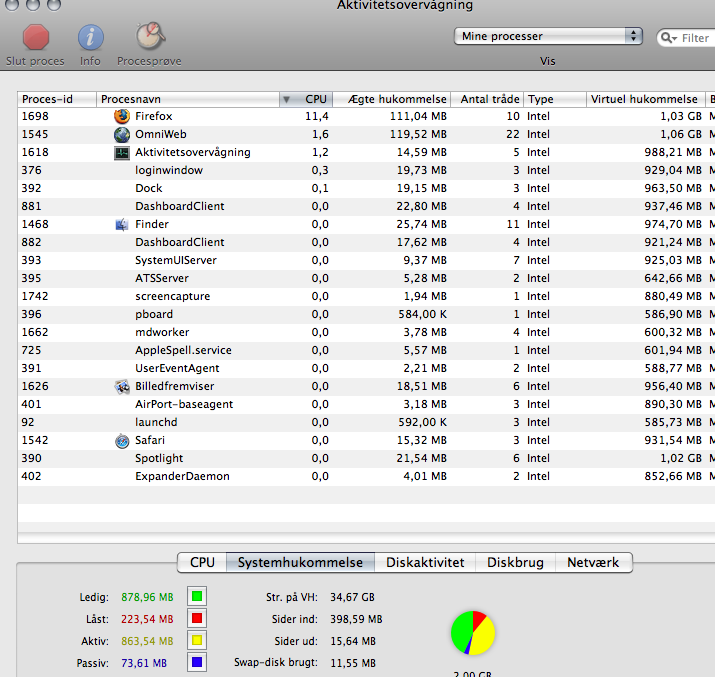Click the 11,55 MB Swap-disk brugt value
The width and height of the screenshot is (715, 677).
(353, 663)
